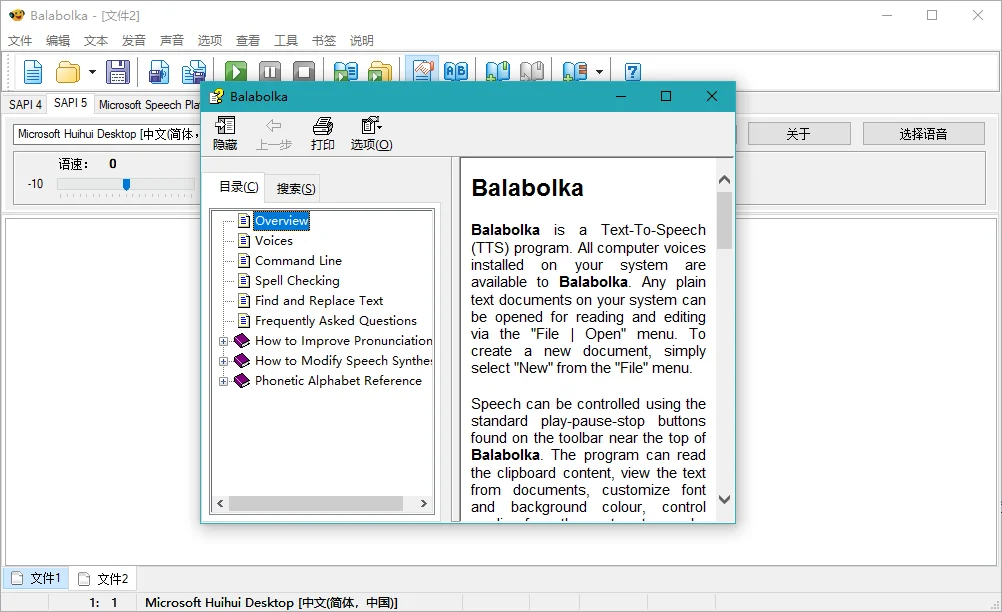
Task: Click left arrow of contents horizontal scrollbar
Action: (x=220, y=503)
